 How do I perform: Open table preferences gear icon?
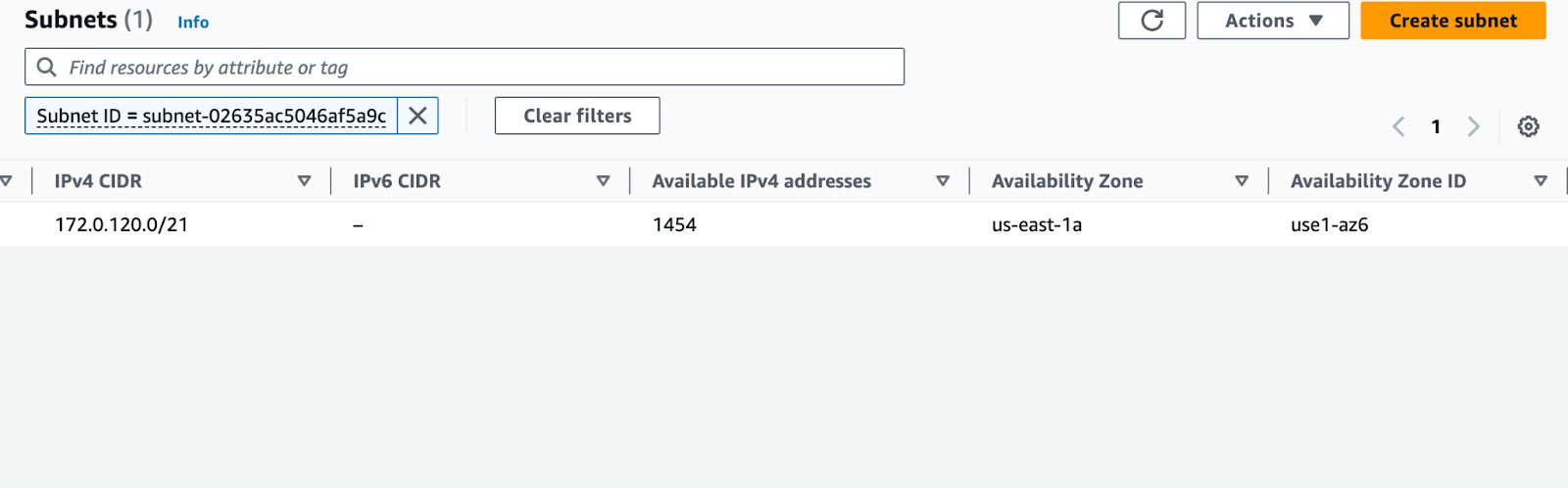coord(1528,126)
